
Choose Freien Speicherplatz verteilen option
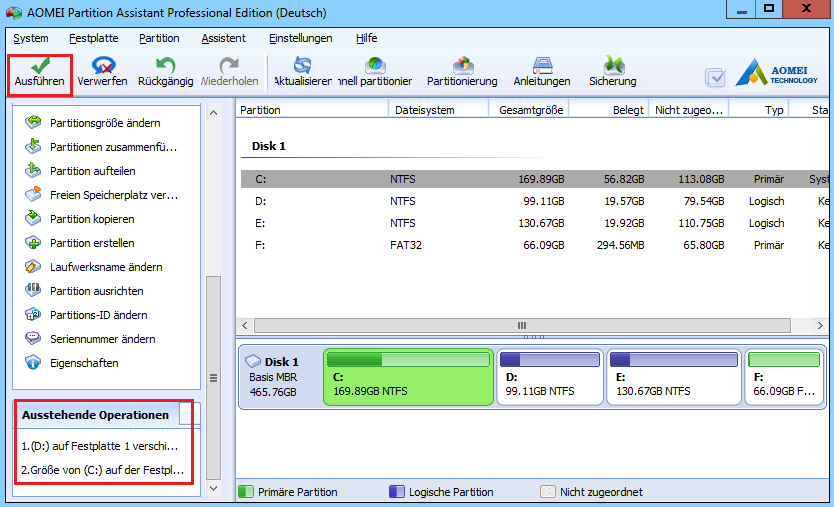pos(114,195)
